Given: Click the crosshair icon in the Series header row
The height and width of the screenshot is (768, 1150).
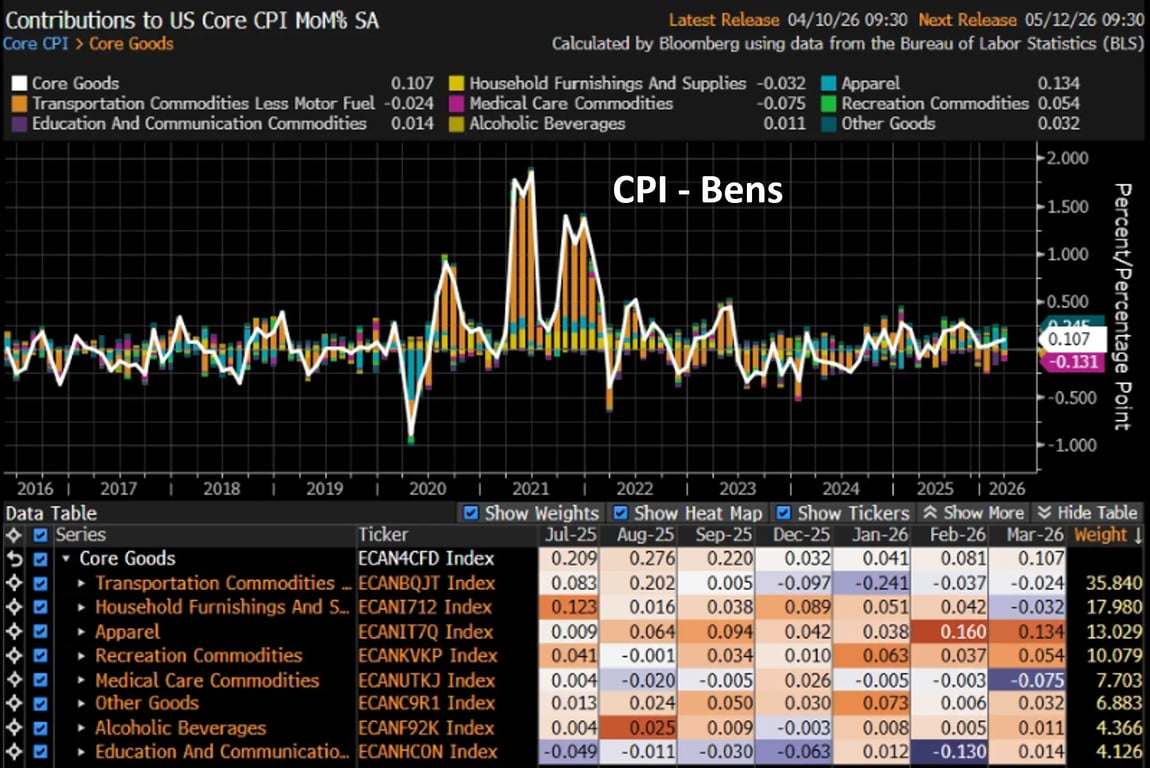Looking at the screenshot, I should [13, 535].
